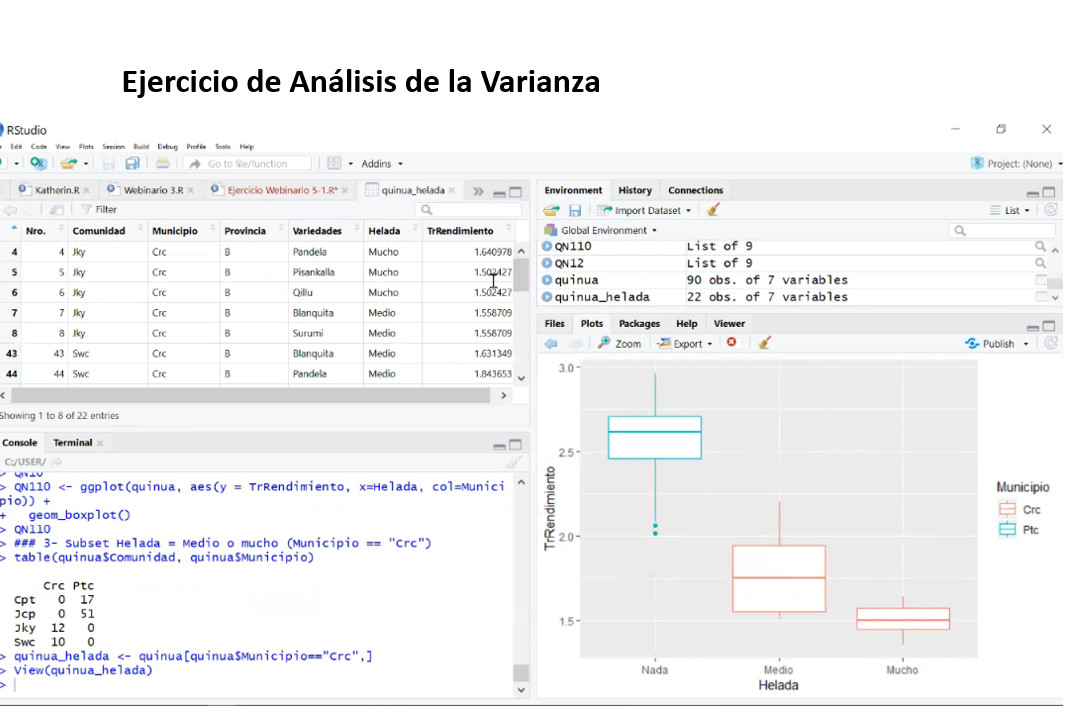Viewport: 1070px width, 713px height.
Task: Click the broom icon to clear all plots
Action: (765, 343)
